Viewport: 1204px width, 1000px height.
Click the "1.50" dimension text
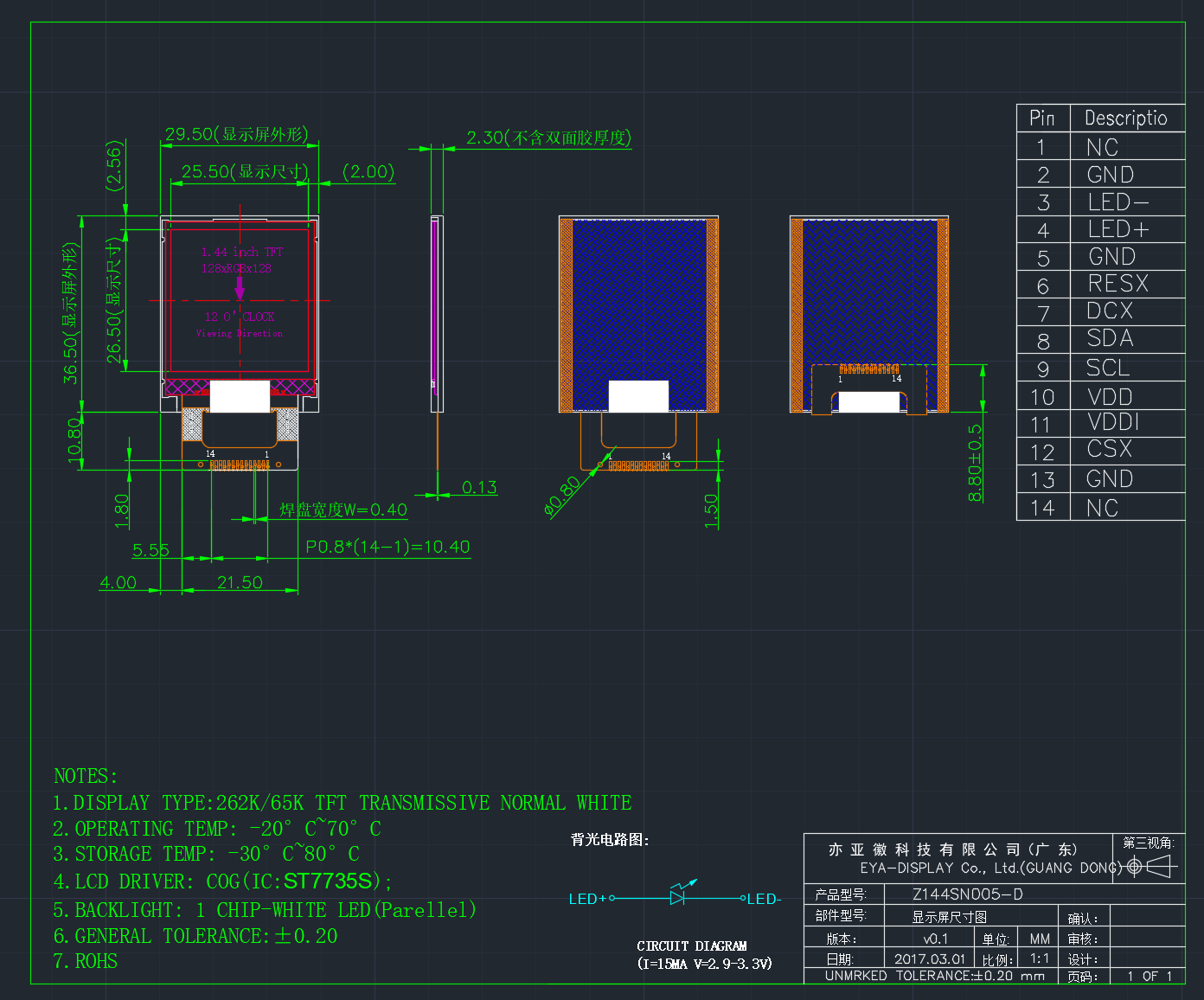[711, 510]
